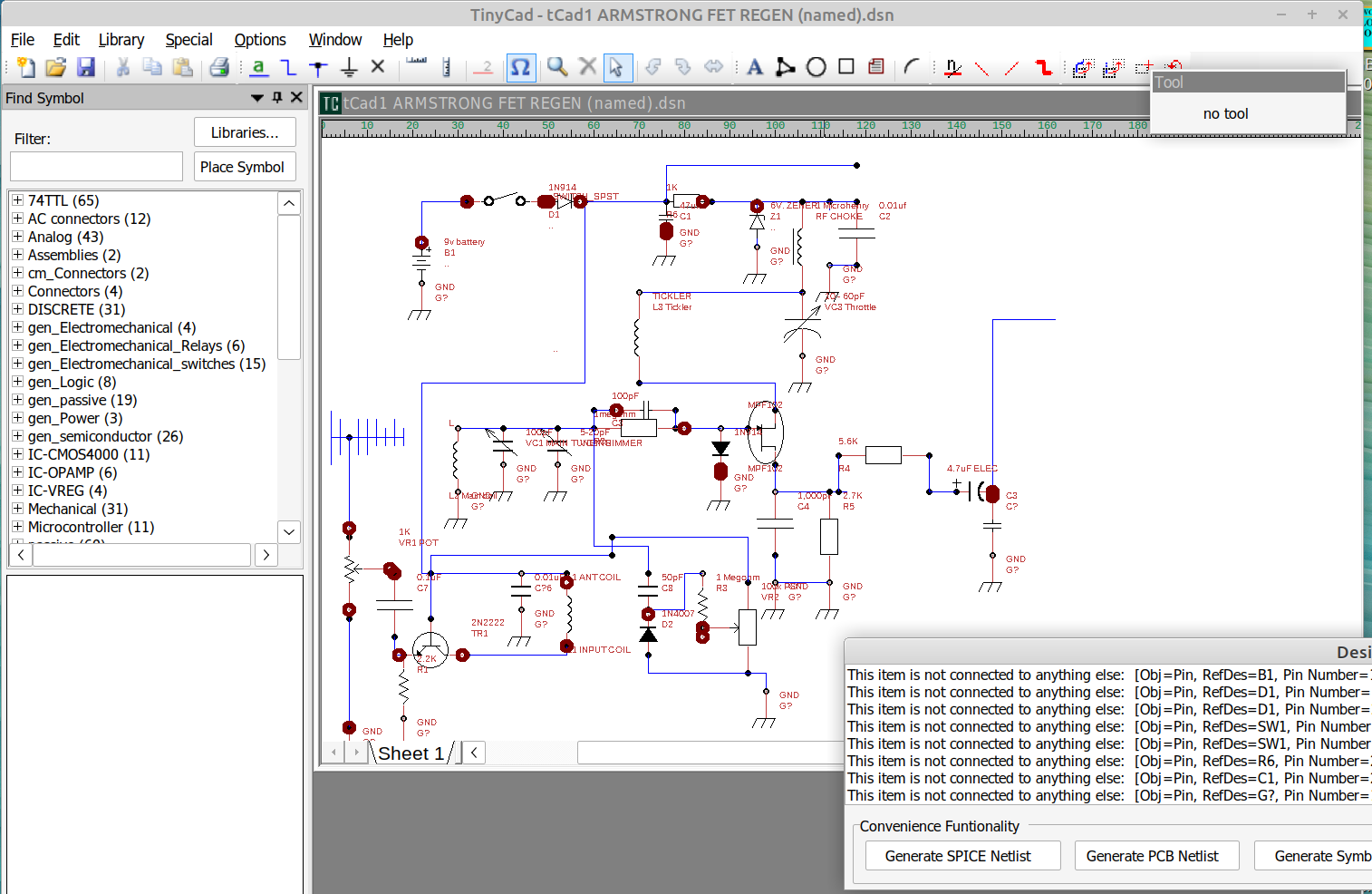
Task: Collapse the Find Symbol panel
Action: pos(256,97)
